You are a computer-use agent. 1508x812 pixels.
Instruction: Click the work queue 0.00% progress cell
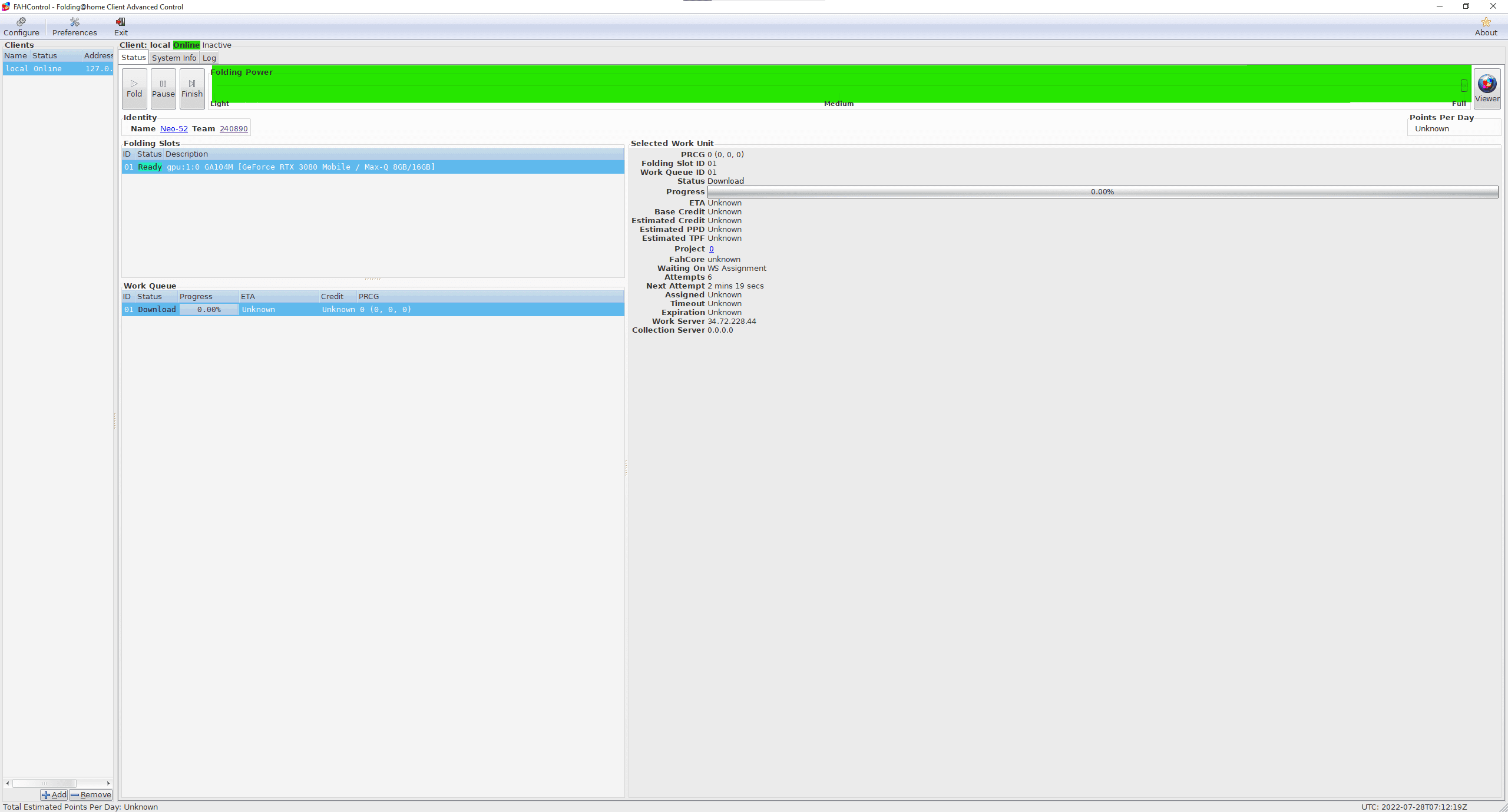tap(209, 309)
